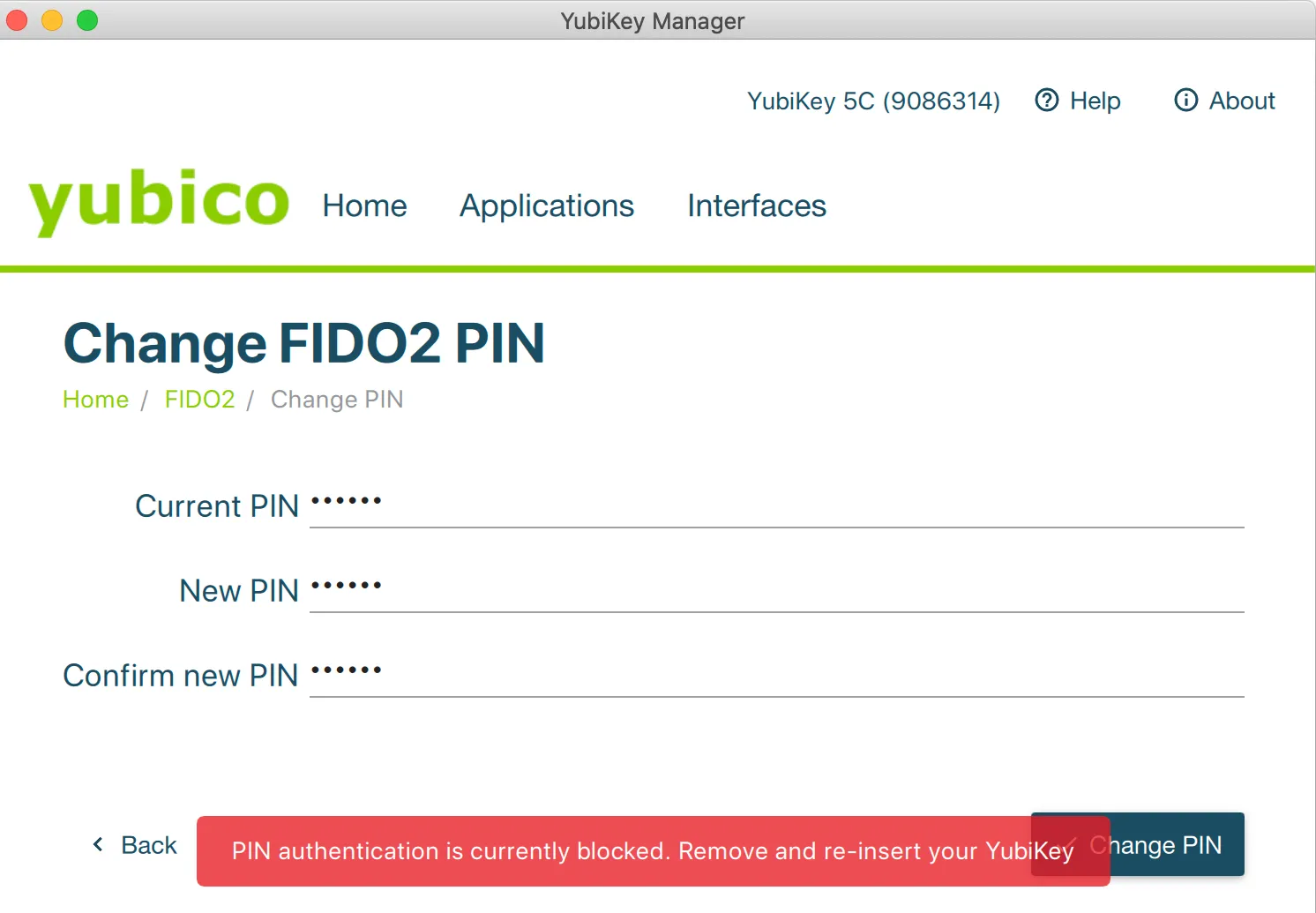Maximize the window with green button
Image resolution: width=1316 pixels, height=913 pixels.
(87, 20)
